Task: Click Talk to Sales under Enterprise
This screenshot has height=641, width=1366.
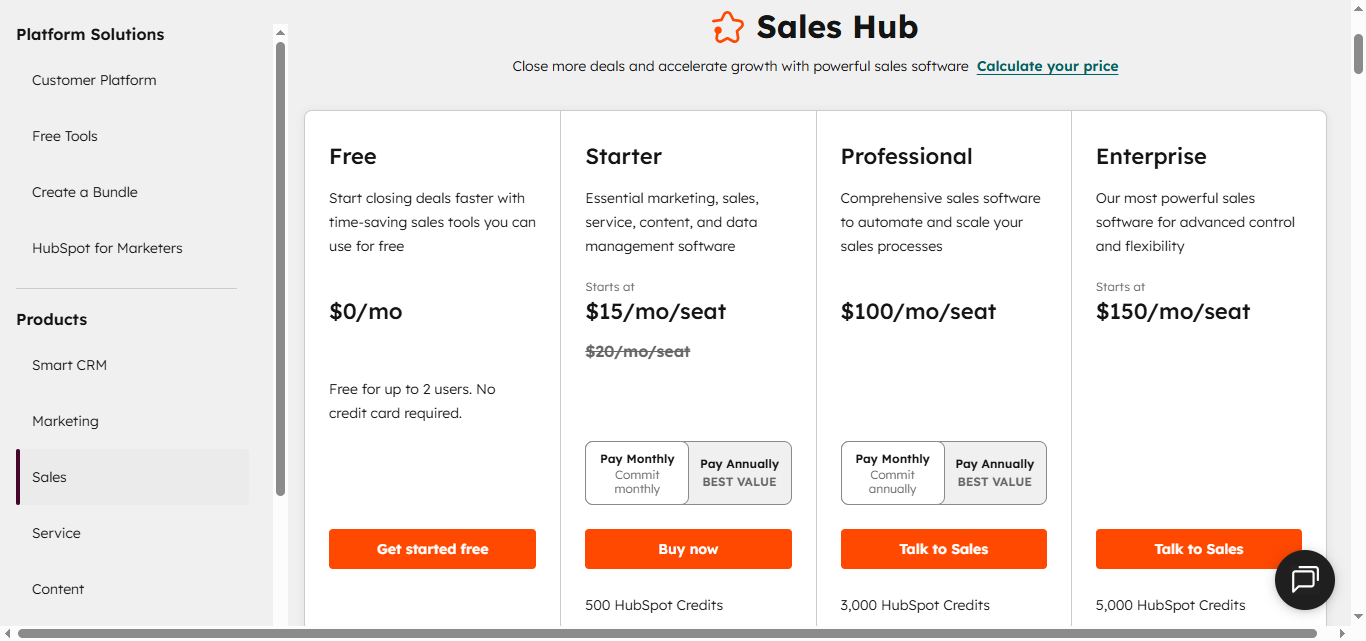Action: [1198, 548]
